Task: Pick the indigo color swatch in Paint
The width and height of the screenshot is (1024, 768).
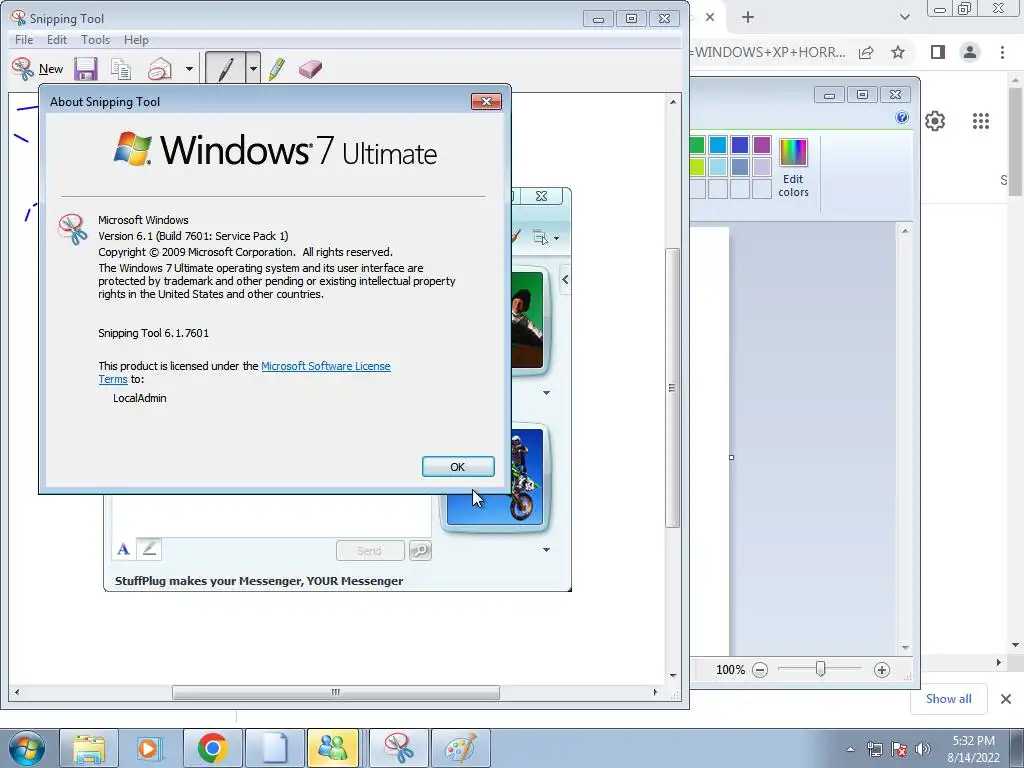Action: pos(740,145)
